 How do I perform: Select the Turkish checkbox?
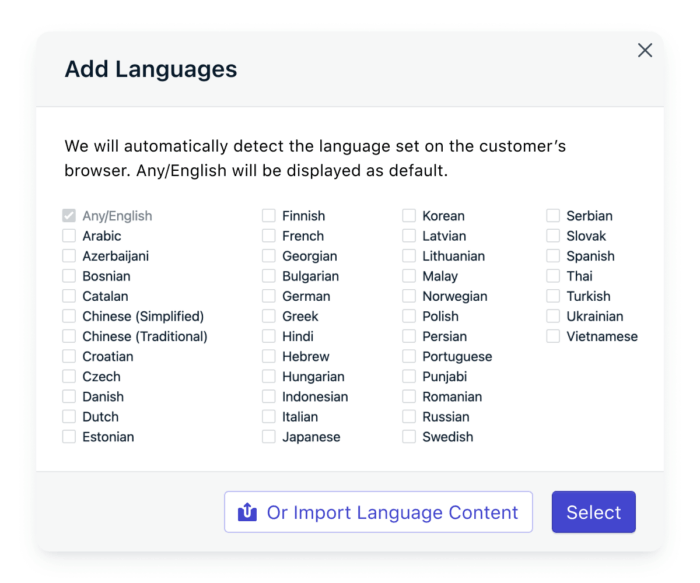(553, 296)
